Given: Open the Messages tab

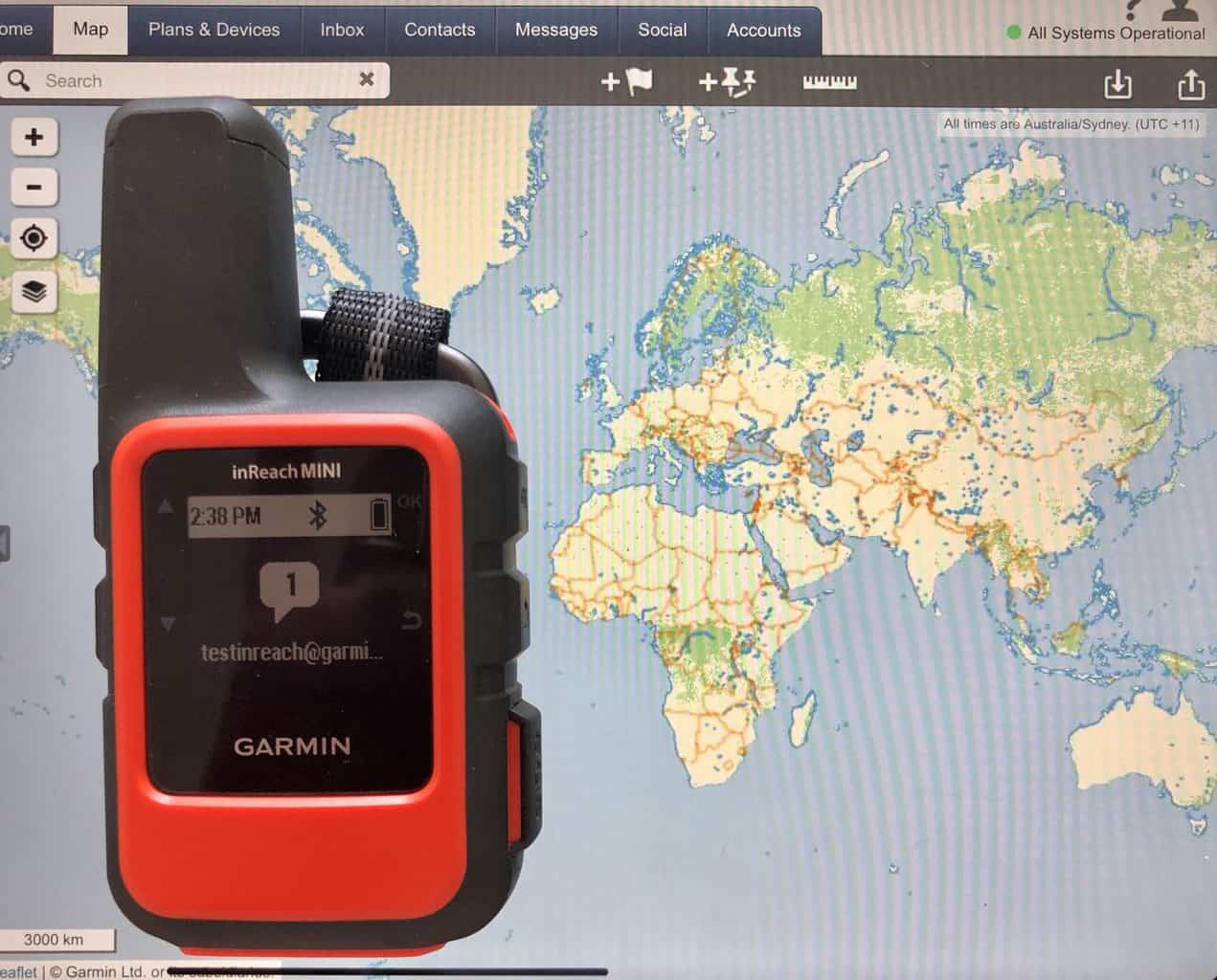Looking at the screenshot, I should coord(556,30).
